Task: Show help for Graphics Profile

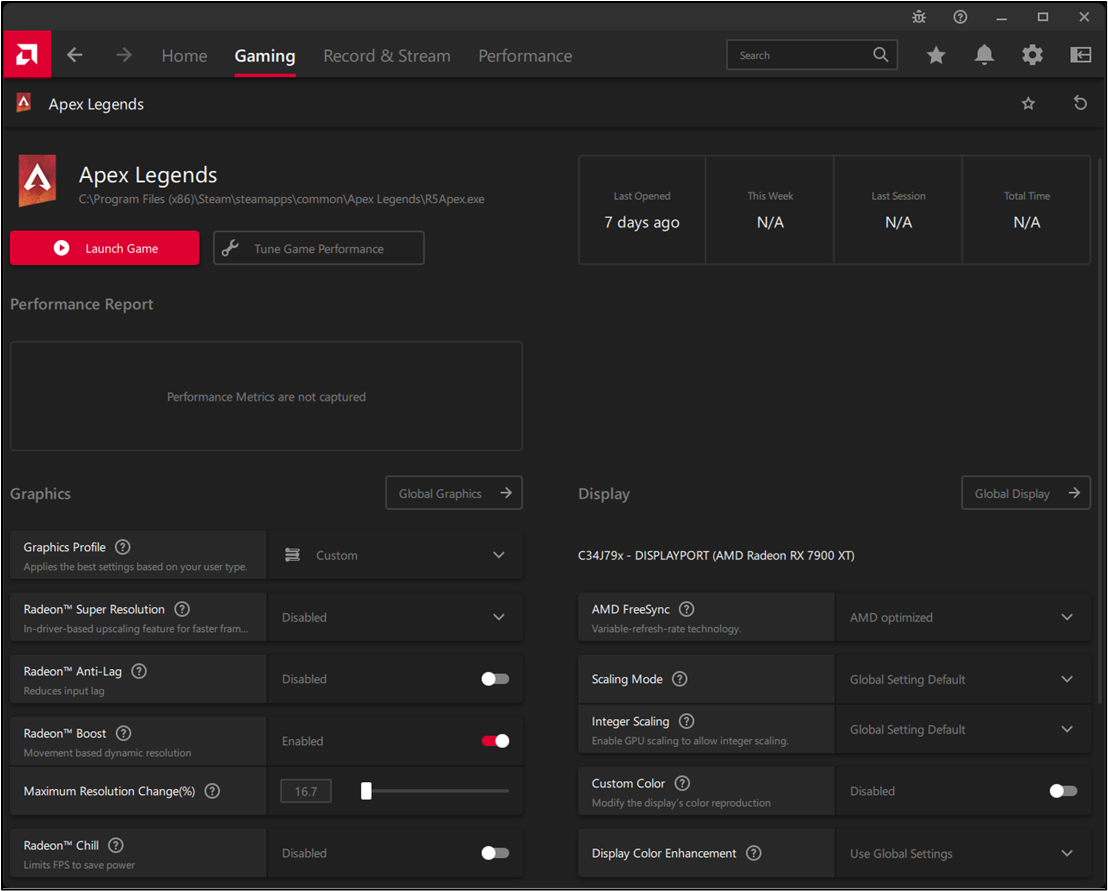Action: [x=122, y=547]
